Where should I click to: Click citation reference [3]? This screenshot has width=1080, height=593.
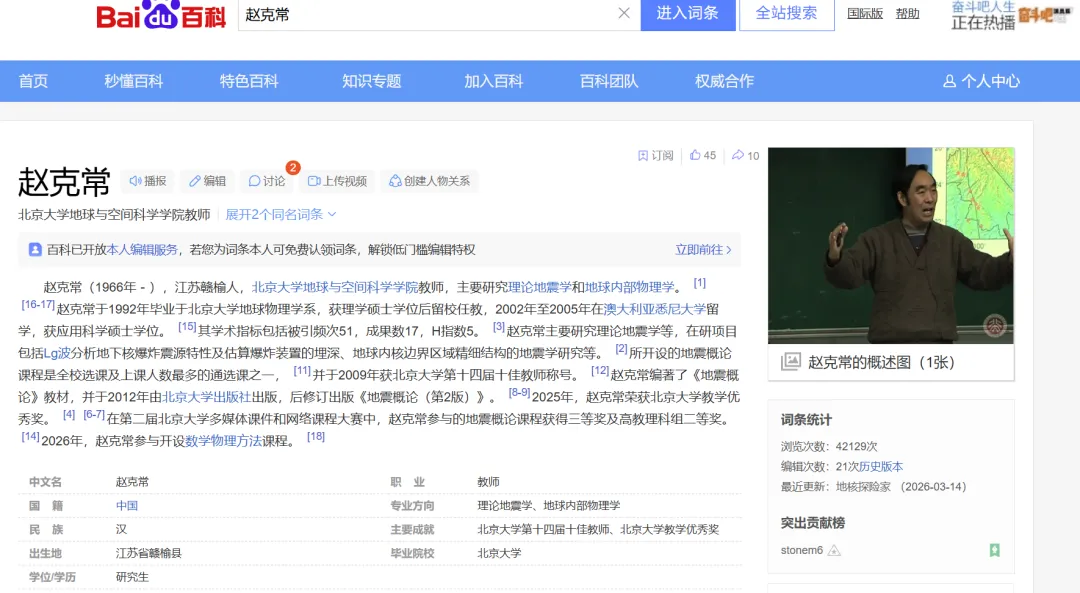(499, 326)
